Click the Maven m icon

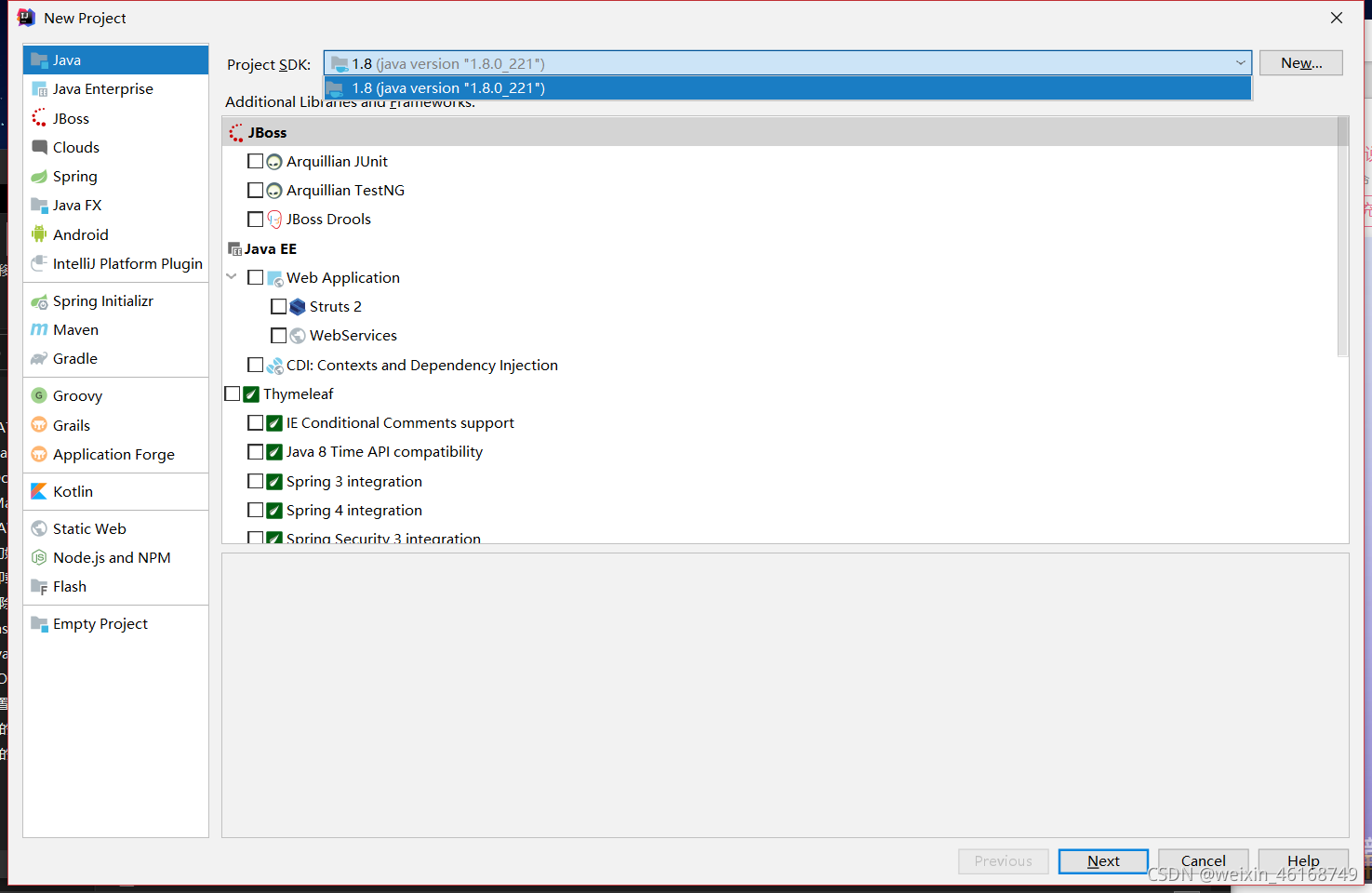point(39,330)
